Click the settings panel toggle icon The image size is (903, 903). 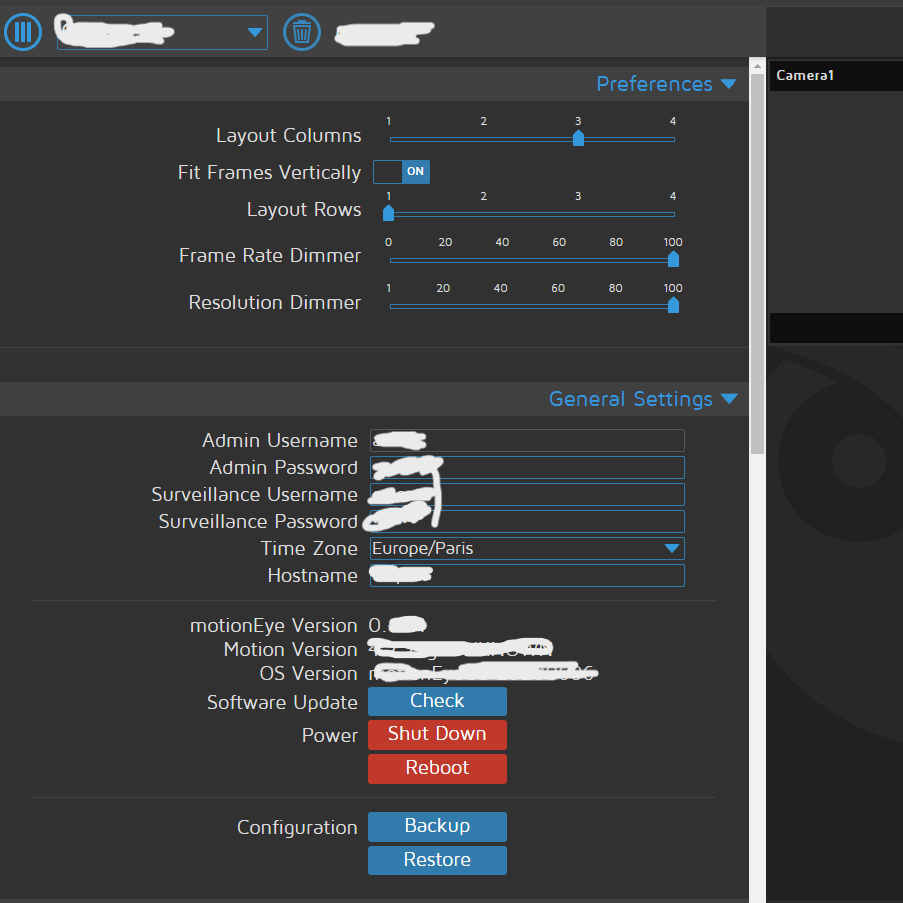point(23,32)
